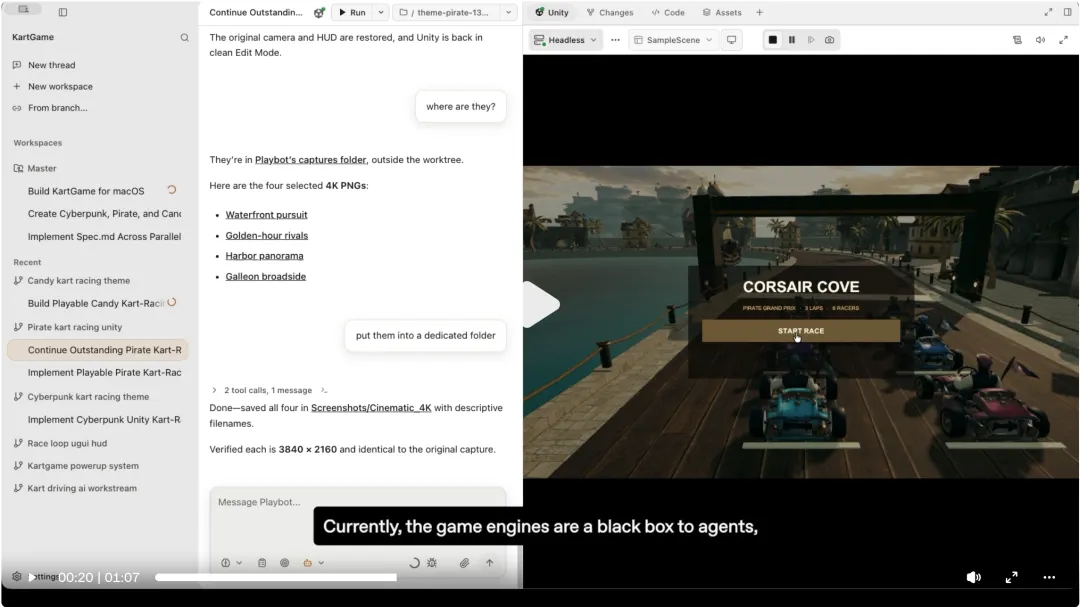Toggle the Unity view audio speaker
Image resolution: width=1080 pixels, height=607 pixels.
[x=1040, y=40]
